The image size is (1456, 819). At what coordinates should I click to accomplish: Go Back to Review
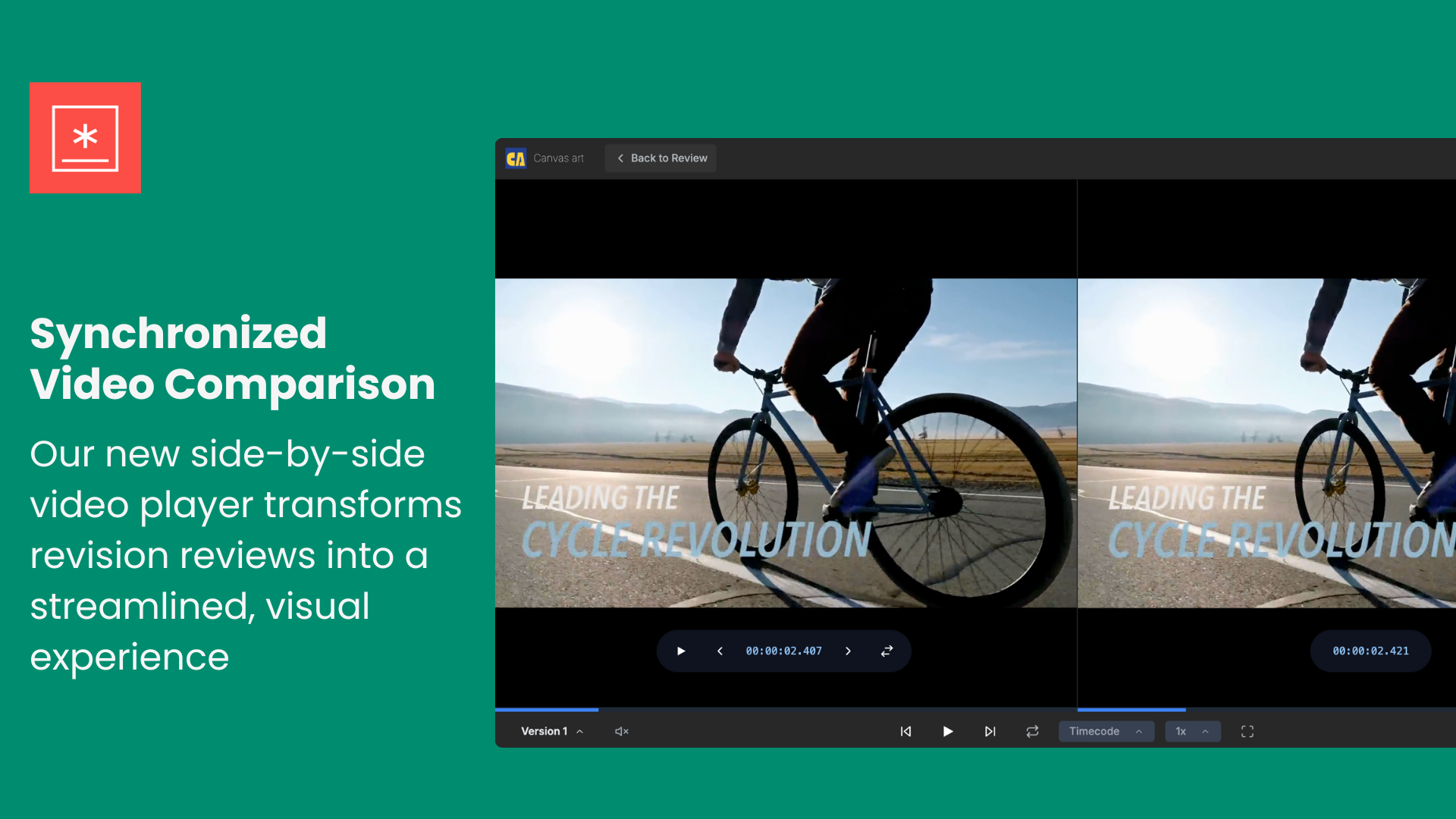click(661, 158)
